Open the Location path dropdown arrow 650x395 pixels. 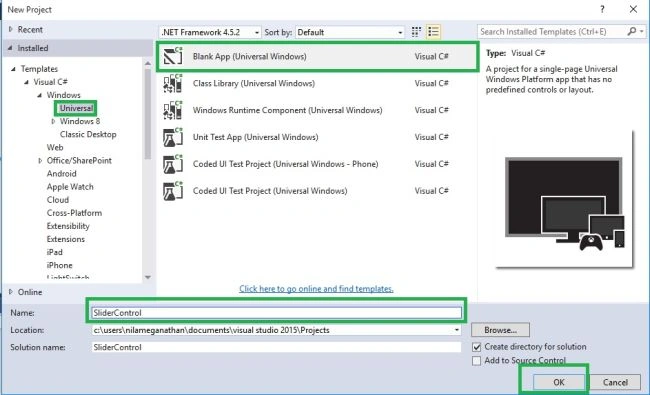pos(457,330)
